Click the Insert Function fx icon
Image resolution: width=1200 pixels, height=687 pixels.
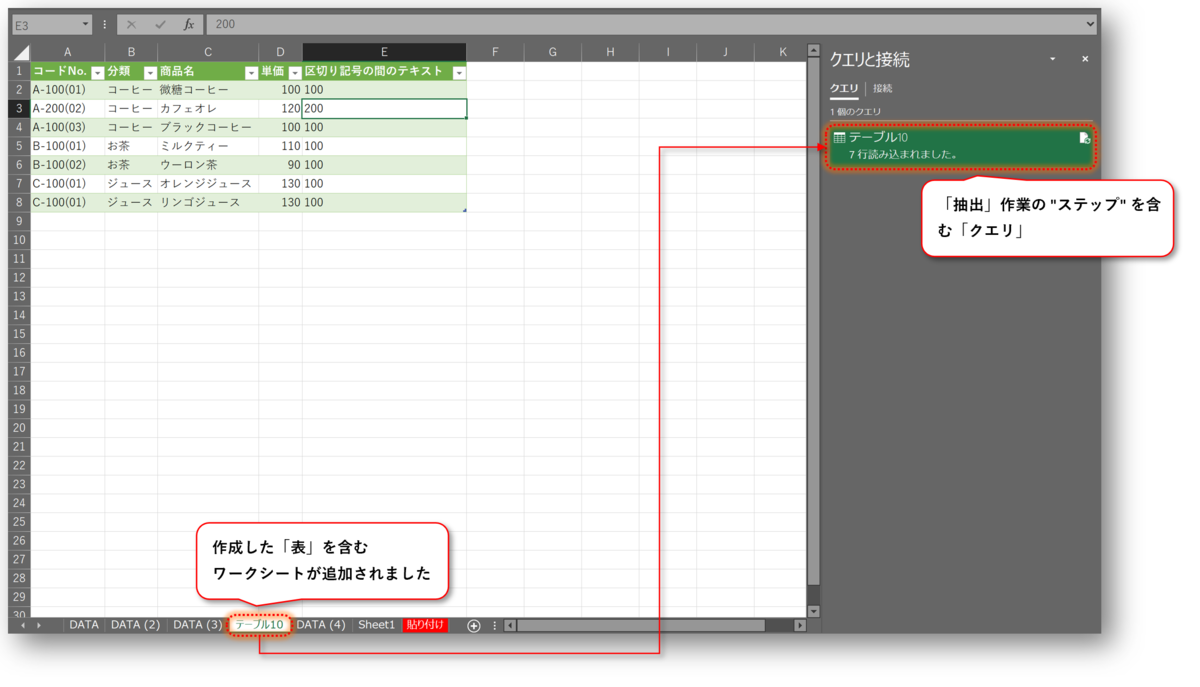pyautogui.click(x=187, y=24)
